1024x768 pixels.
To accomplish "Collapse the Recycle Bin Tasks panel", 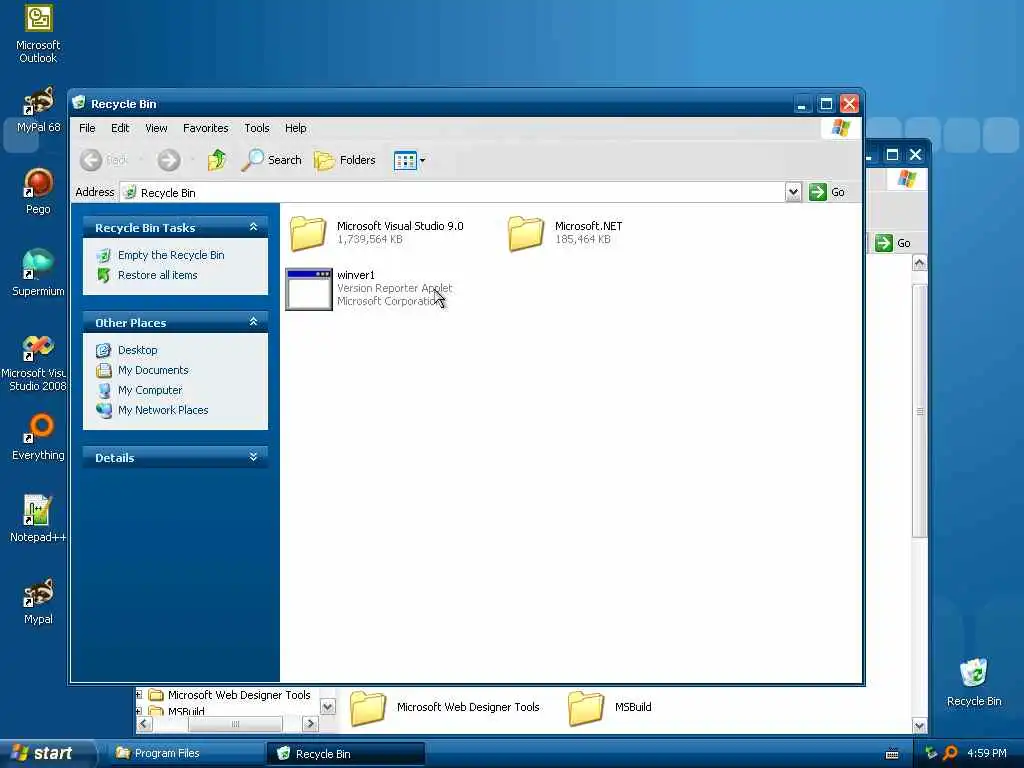I will click(253, 227).
